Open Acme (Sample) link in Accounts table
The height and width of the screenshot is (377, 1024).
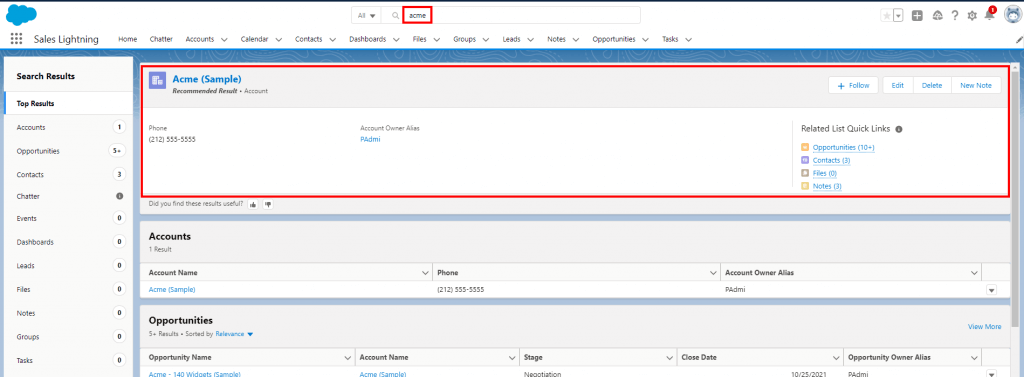coord(172,289)
